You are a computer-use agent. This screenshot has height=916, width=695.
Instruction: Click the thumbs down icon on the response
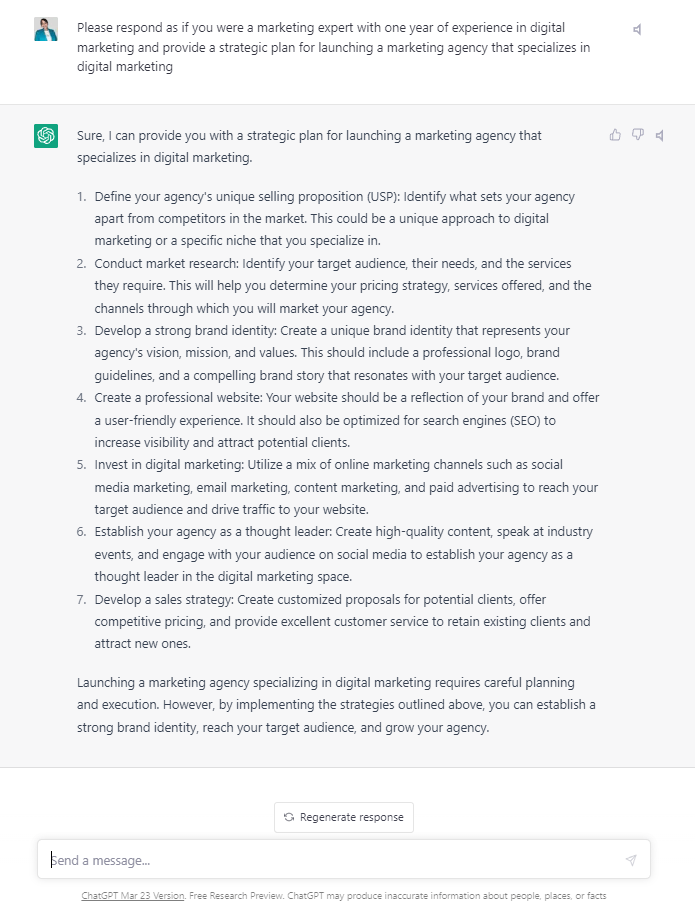click(x=638, y=135)
